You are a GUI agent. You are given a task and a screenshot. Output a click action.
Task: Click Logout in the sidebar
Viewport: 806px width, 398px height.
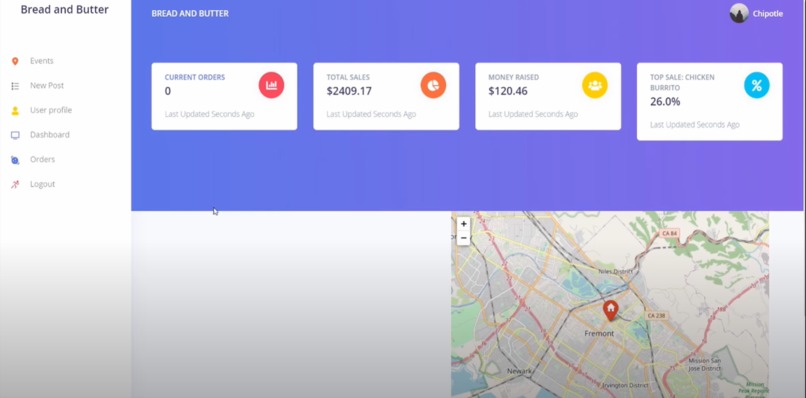42,184
